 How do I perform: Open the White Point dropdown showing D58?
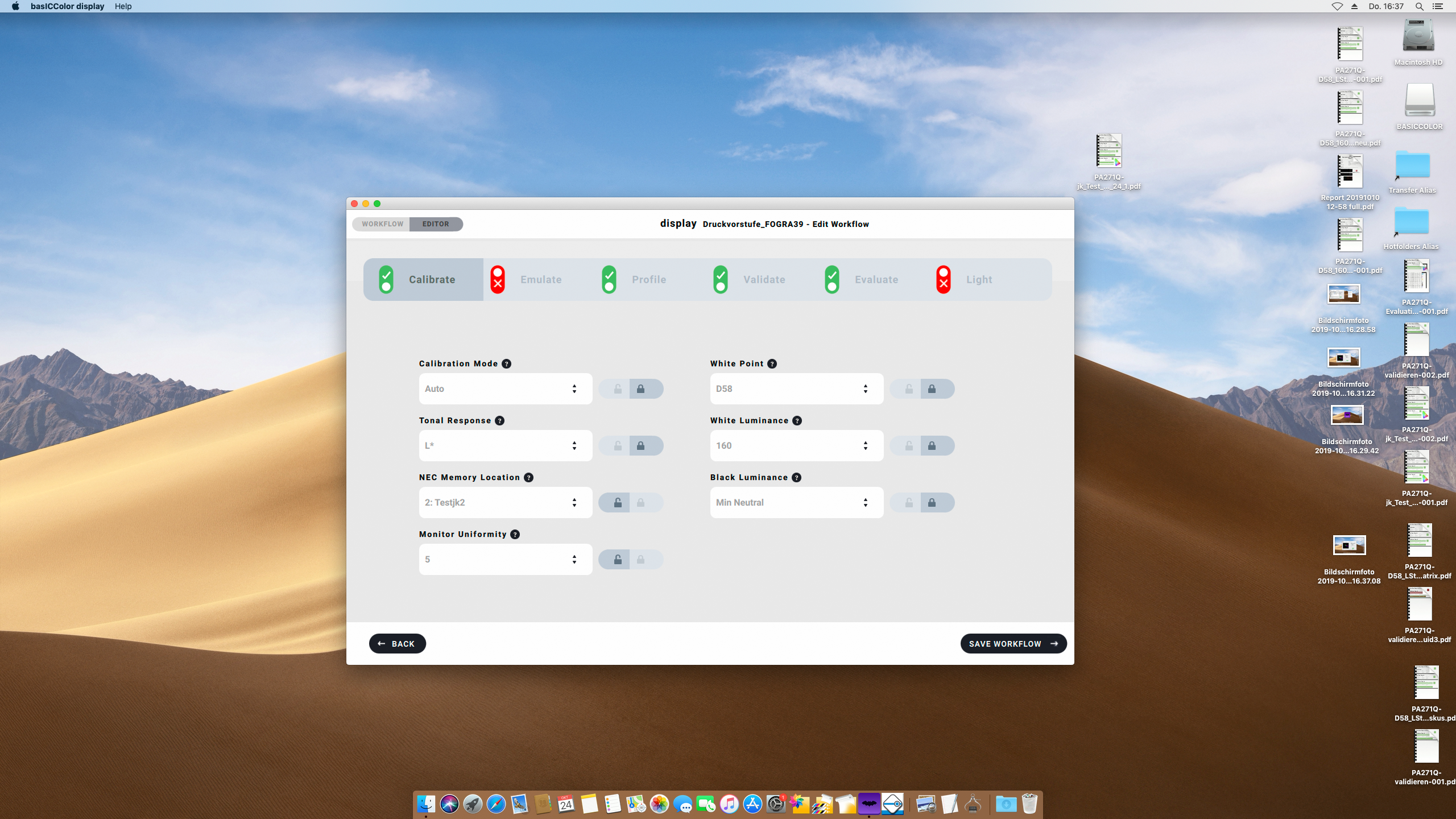point(796,389)
